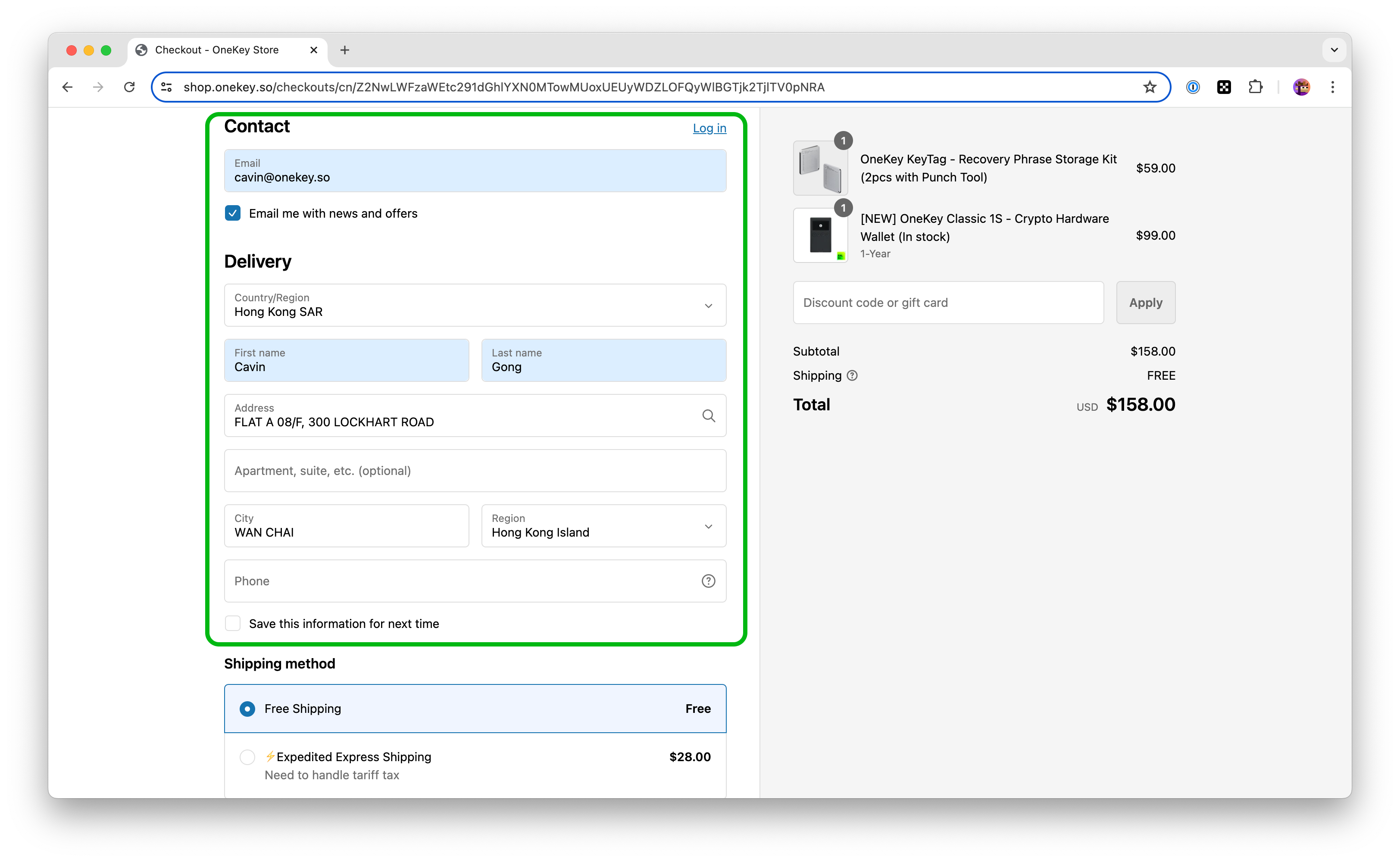This screenshot has width=1400, height=862.
Task: Open the black dice extension icon
Action: (1224, 87)
